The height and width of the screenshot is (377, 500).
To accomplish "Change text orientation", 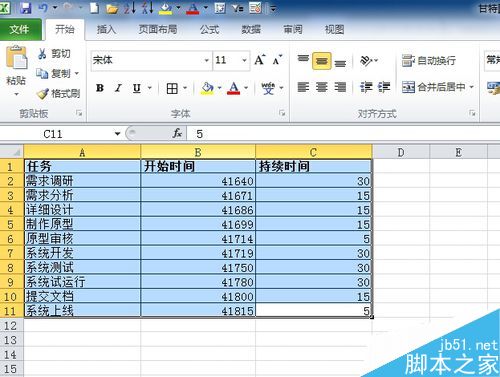I will (366, 61).
